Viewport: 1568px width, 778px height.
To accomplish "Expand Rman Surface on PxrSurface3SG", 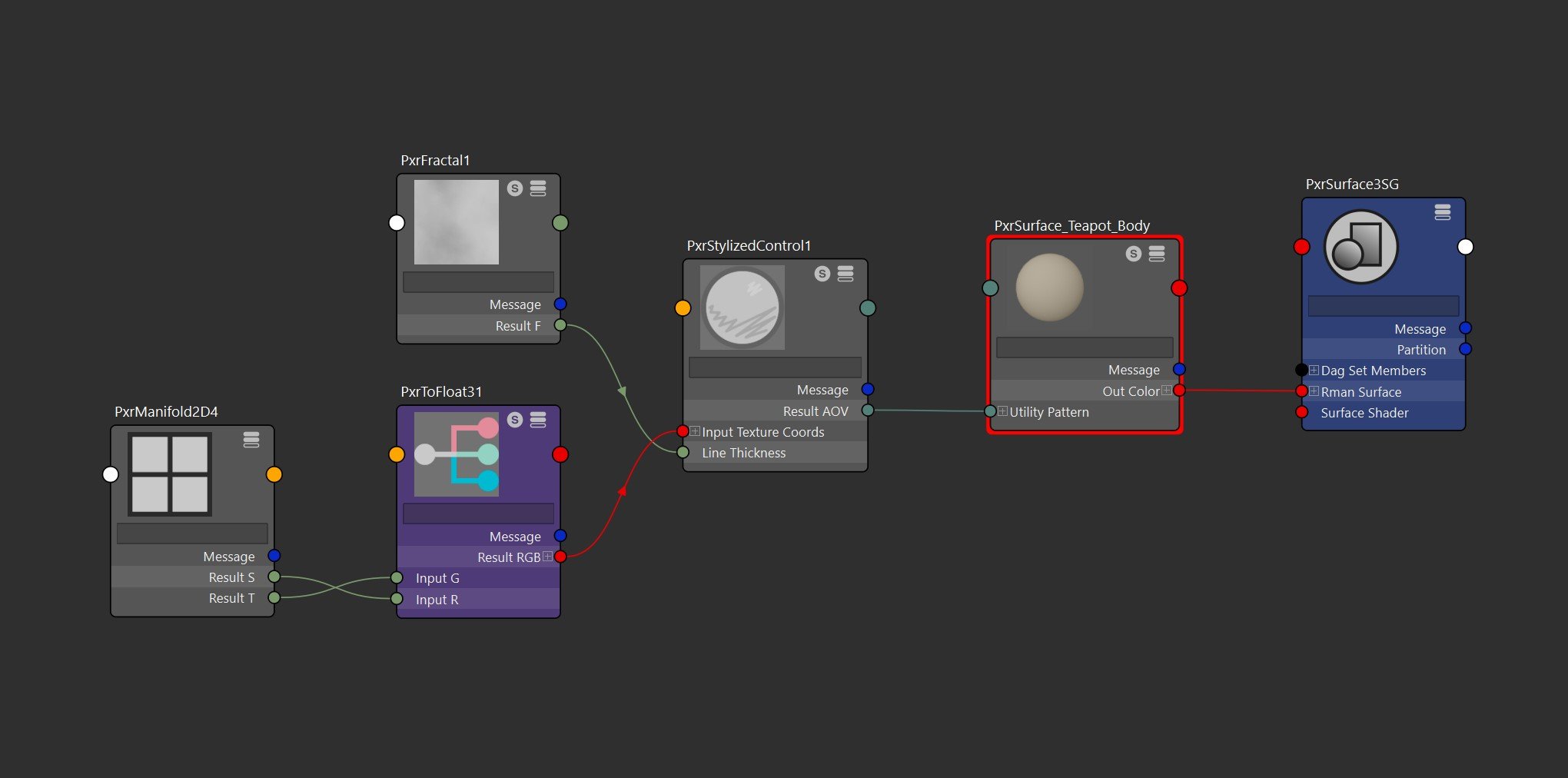I will point(1314,391).
